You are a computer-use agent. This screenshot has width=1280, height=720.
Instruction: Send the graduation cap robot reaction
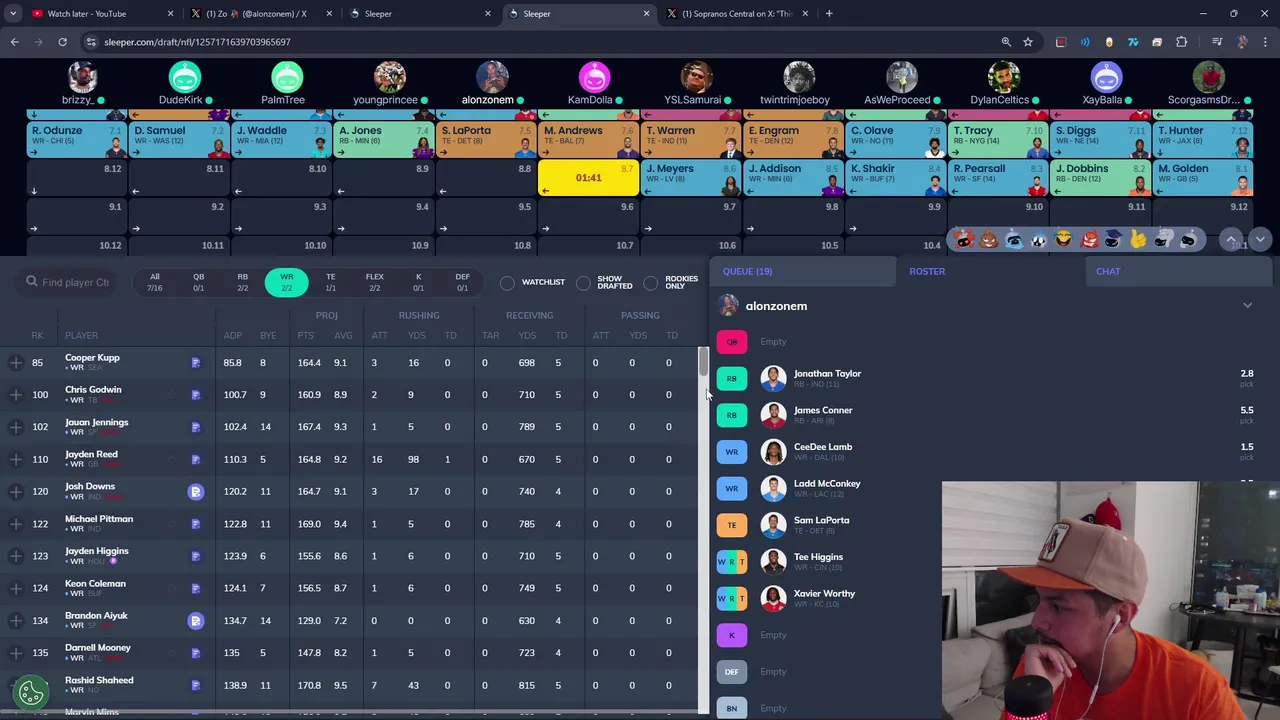(1113, 239)
